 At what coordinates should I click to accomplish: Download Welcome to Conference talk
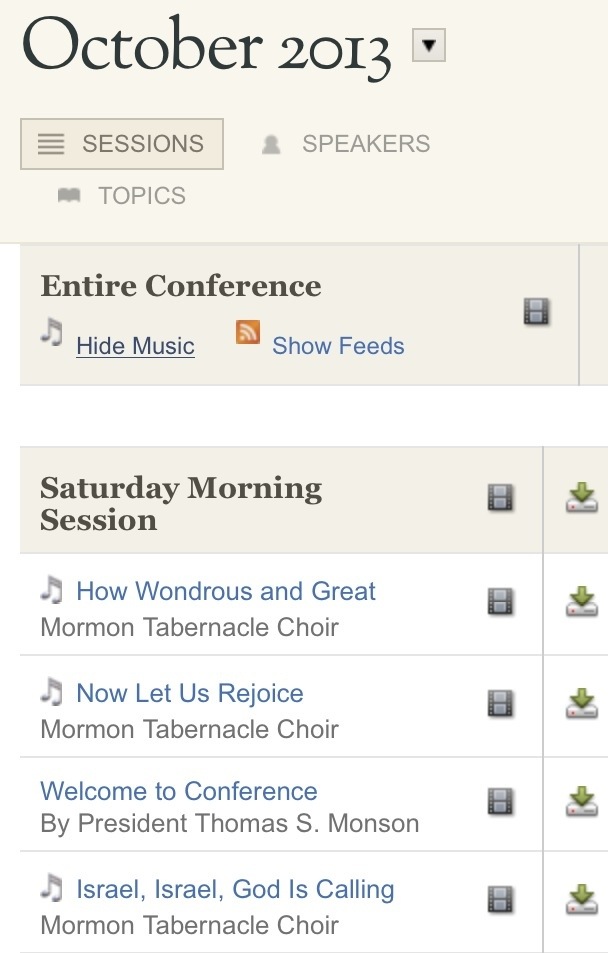coord(582,802)
